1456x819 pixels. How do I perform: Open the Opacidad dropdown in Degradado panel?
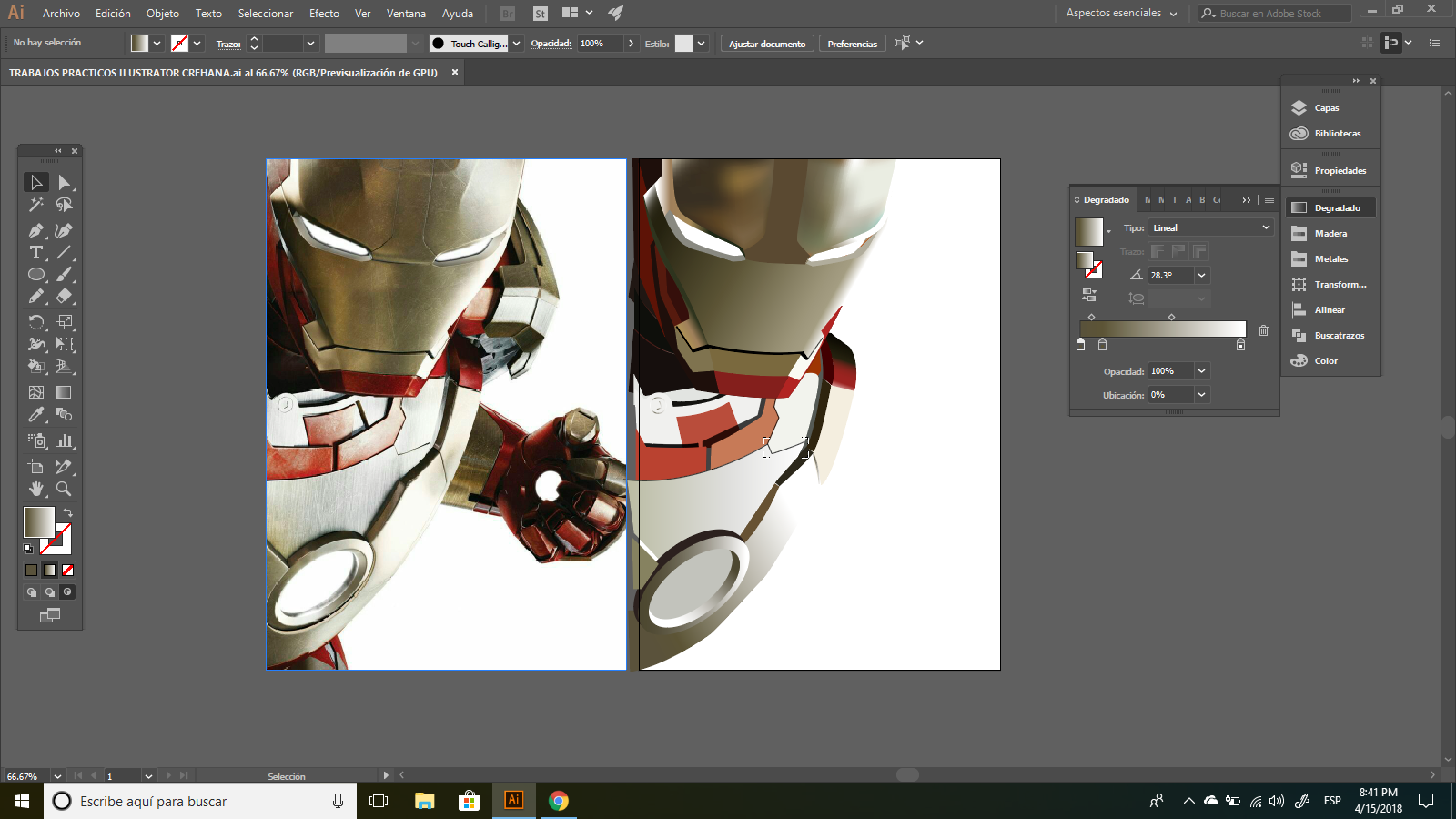[1201, 371]
